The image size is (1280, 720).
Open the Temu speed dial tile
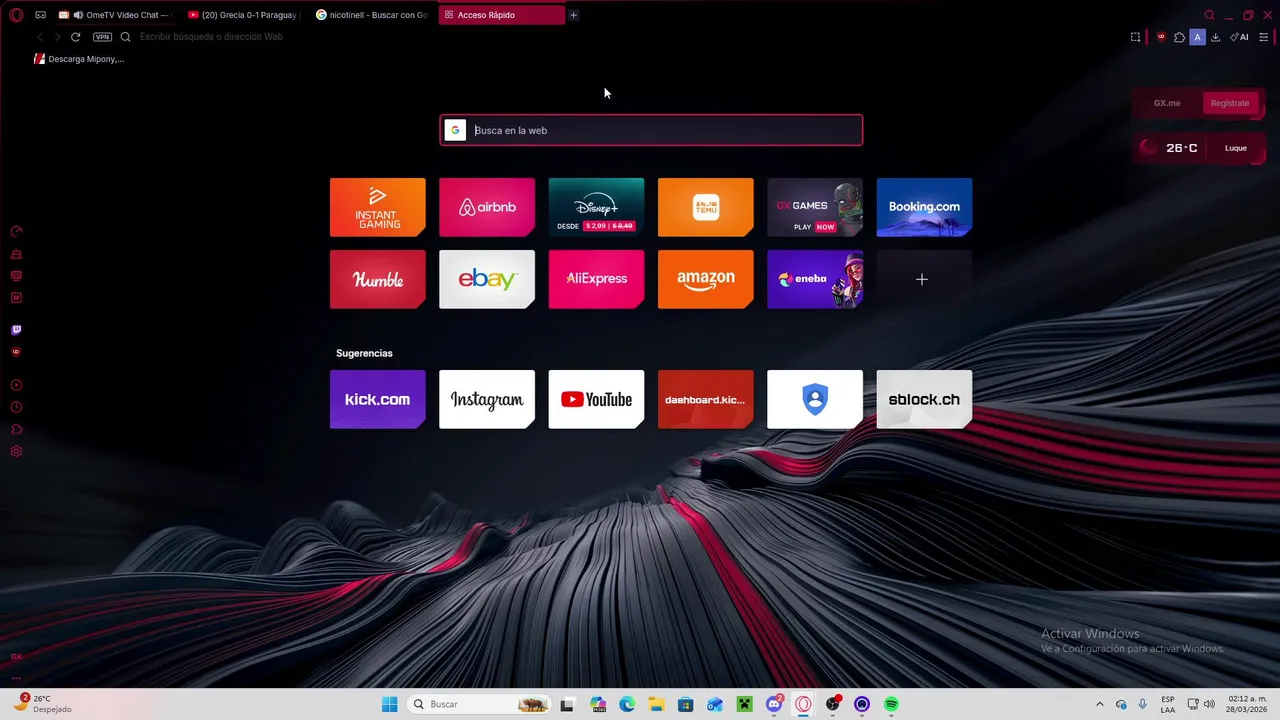[705, 207]
